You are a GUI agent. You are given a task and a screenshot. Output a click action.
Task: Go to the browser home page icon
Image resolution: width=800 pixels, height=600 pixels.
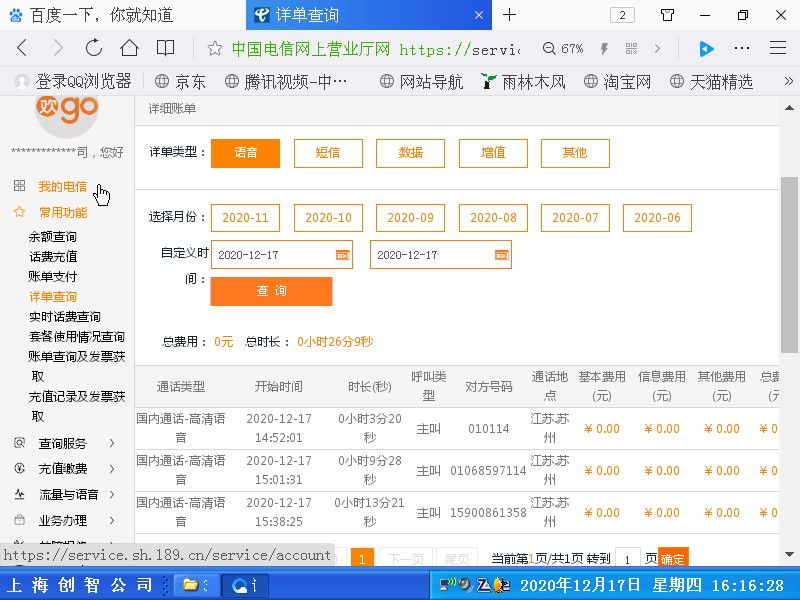coord(129,48)
